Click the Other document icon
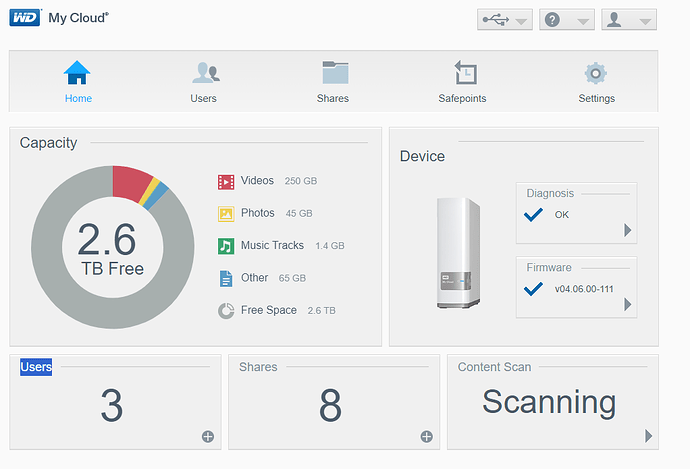Screen dimensions: 690x469 (226, 278)
